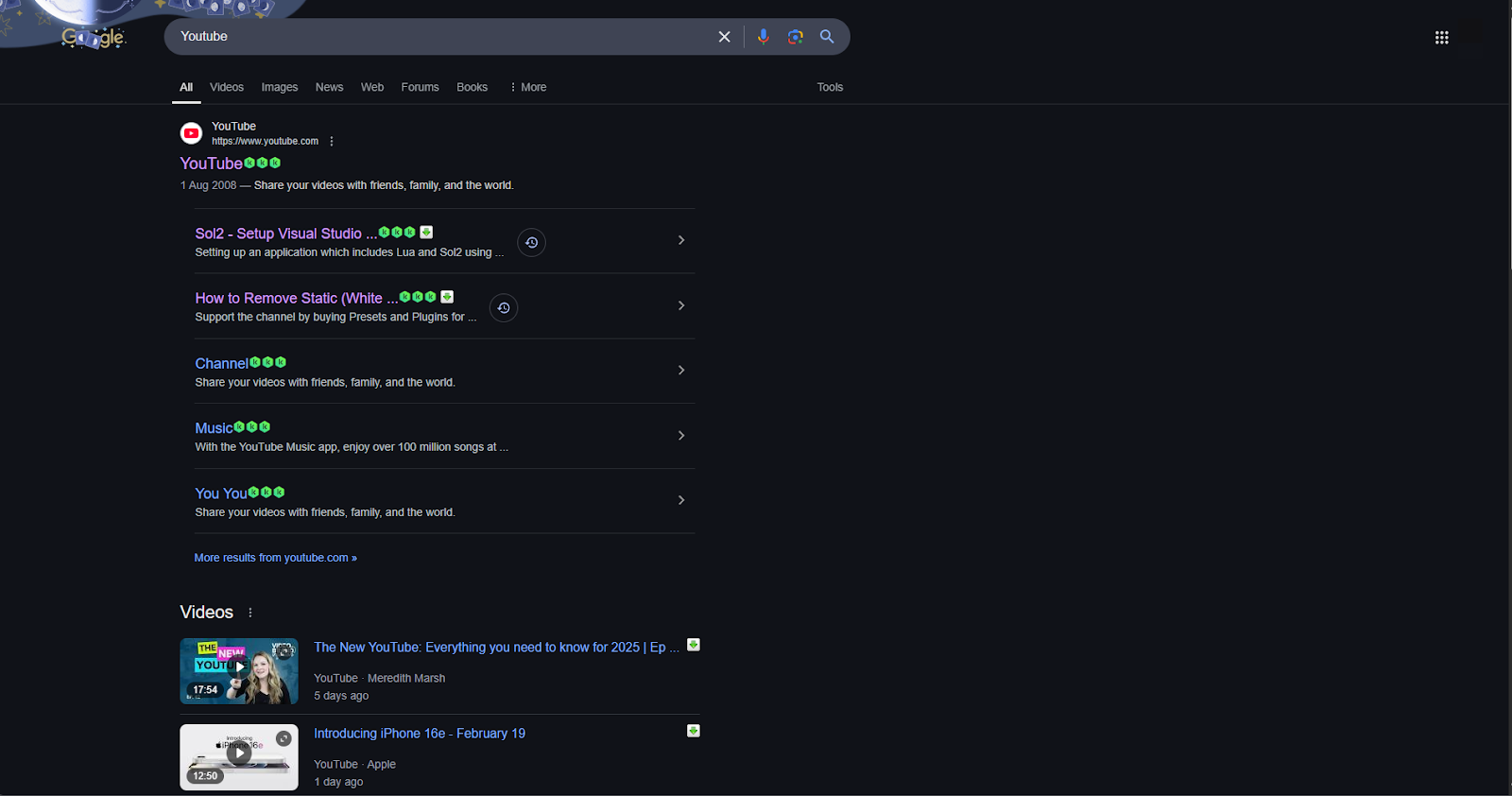Click the expand icon on iPhone 16e thumbnail
This screenshot has height=796, width=1512.
point(283,738)
